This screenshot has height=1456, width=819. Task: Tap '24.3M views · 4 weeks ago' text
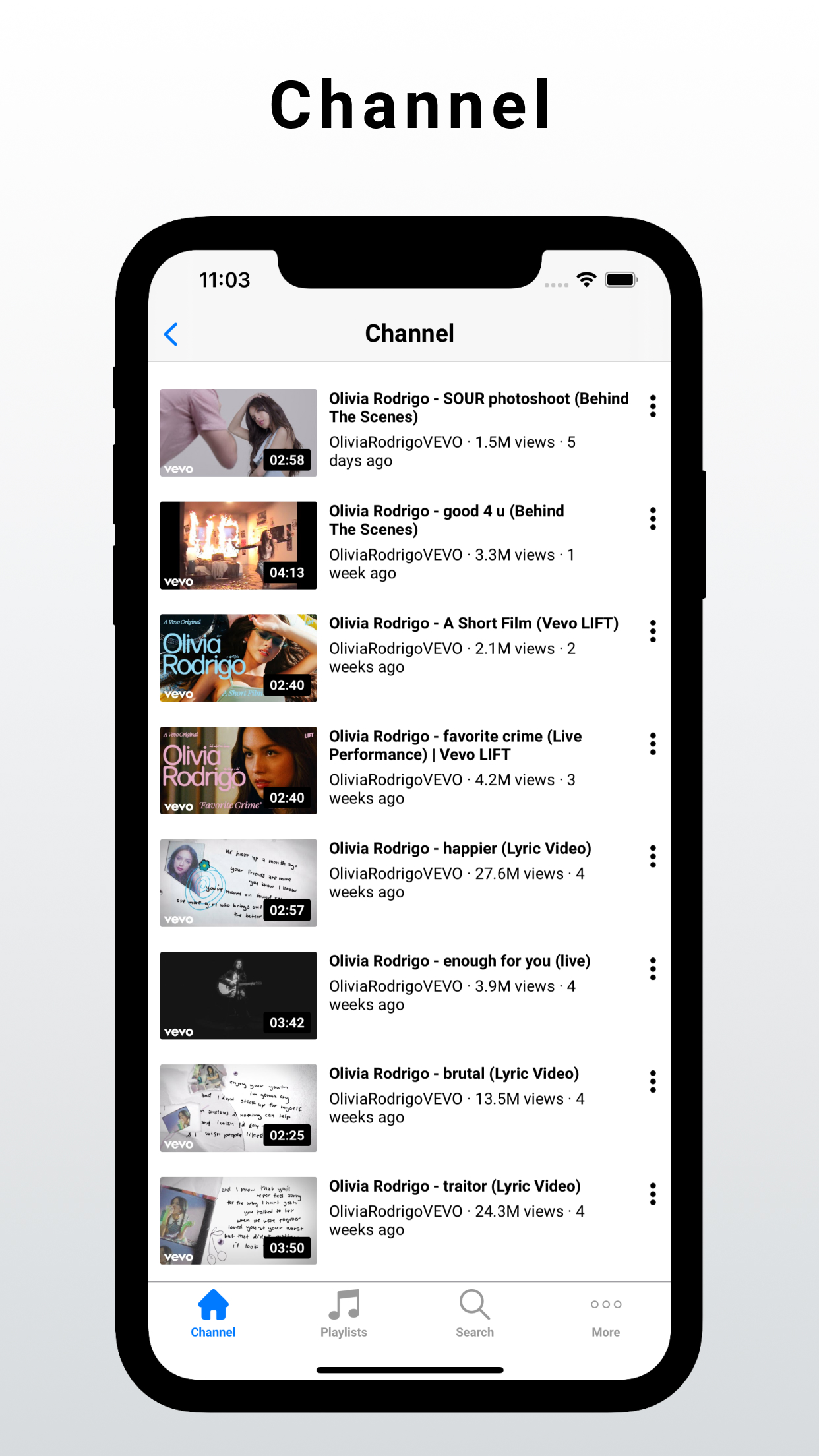tap(457, 1221)
